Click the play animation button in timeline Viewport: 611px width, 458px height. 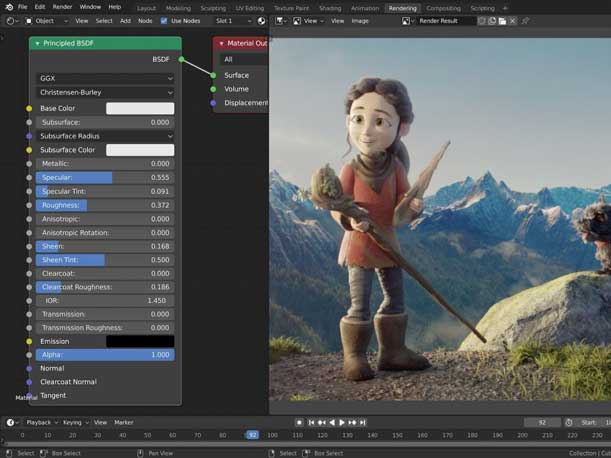point(342,423)
